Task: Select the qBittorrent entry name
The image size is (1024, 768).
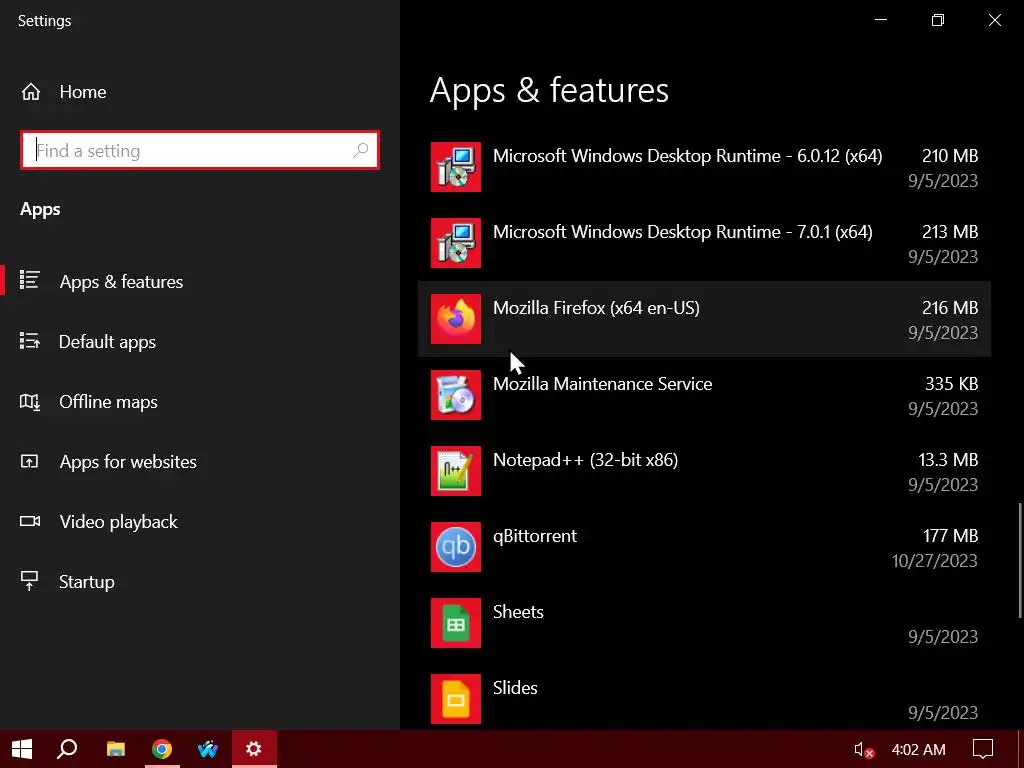Action: point(535,536)
